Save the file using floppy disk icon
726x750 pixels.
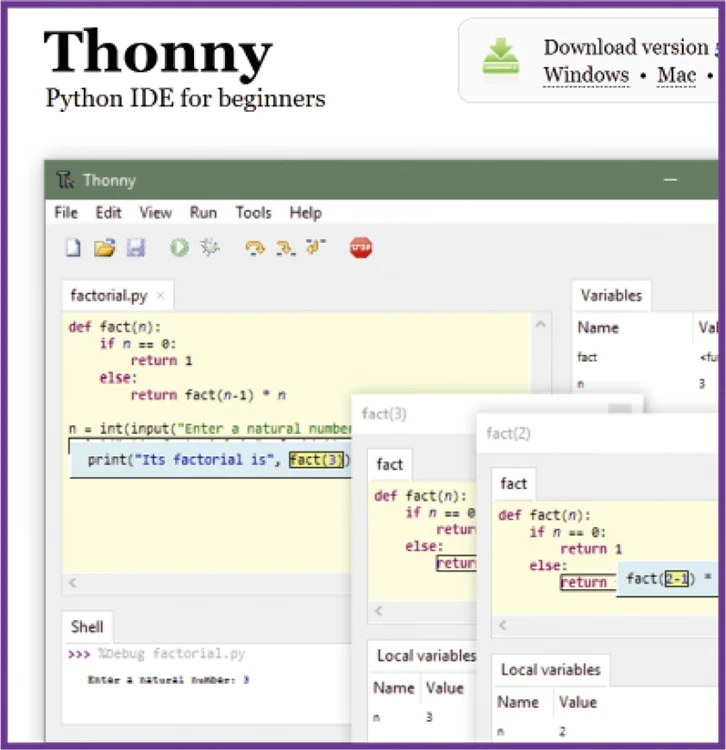136,248
